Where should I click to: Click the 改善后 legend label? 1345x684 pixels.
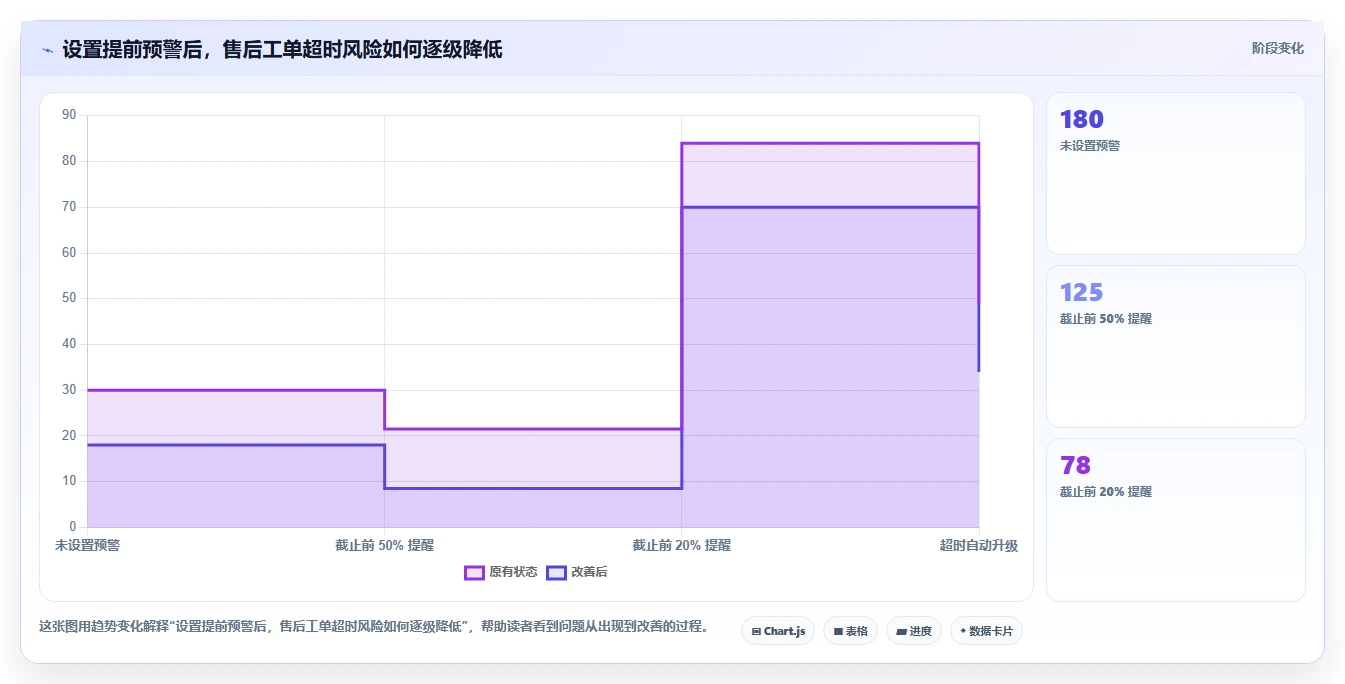(x=589, y=572)
